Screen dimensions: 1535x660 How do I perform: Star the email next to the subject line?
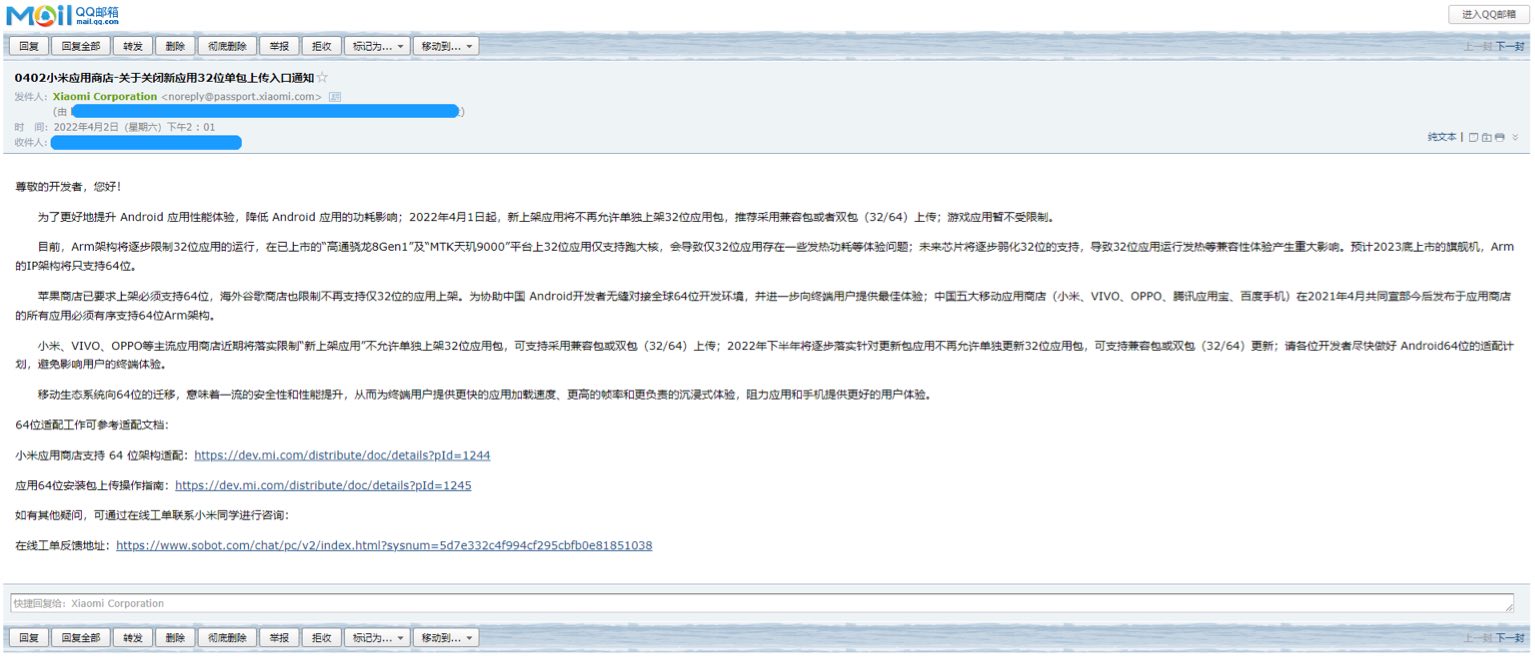322,78
